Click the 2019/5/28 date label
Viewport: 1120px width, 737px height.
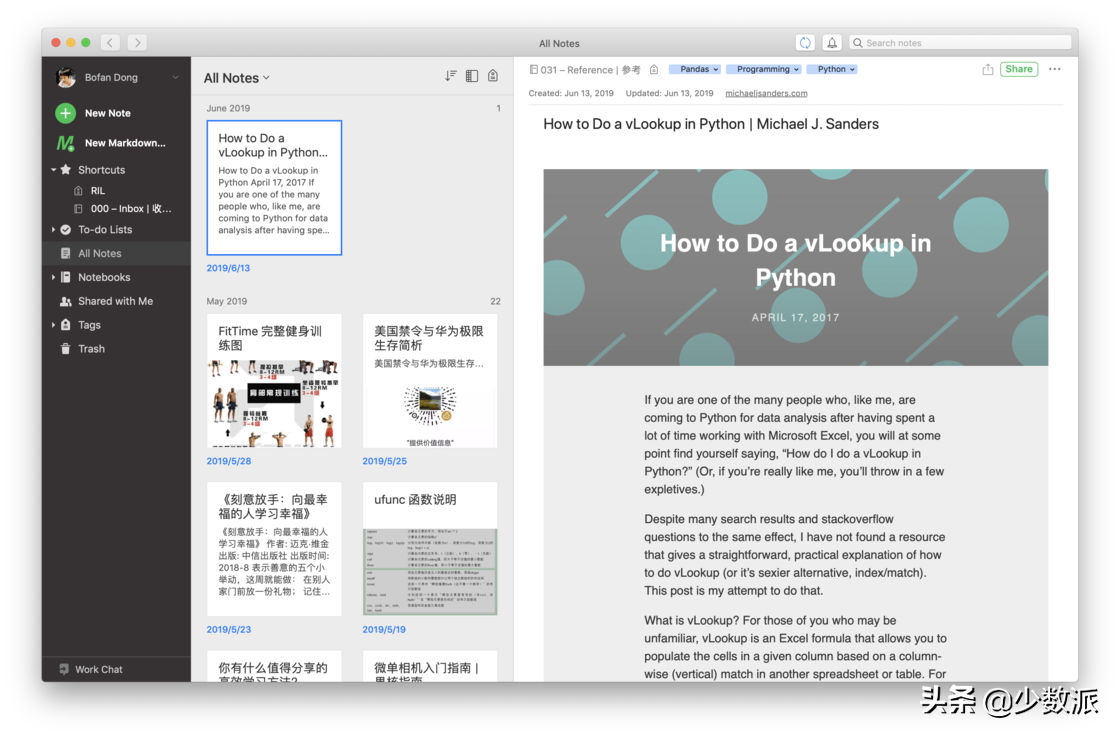pyautogui.click(x=229, y=461)
